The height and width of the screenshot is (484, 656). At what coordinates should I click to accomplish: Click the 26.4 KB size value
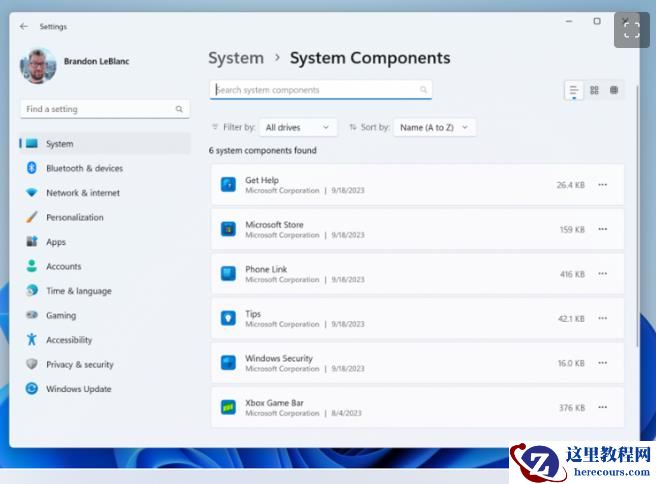click(x=571, y=185)
